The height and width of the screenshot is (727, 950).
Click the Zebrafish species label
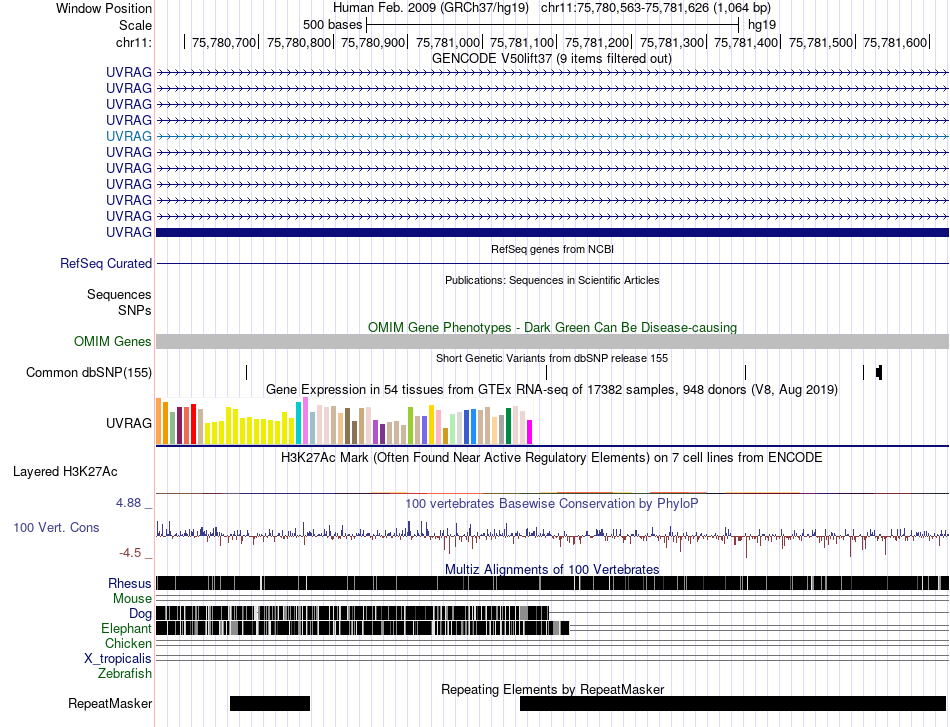125,674
